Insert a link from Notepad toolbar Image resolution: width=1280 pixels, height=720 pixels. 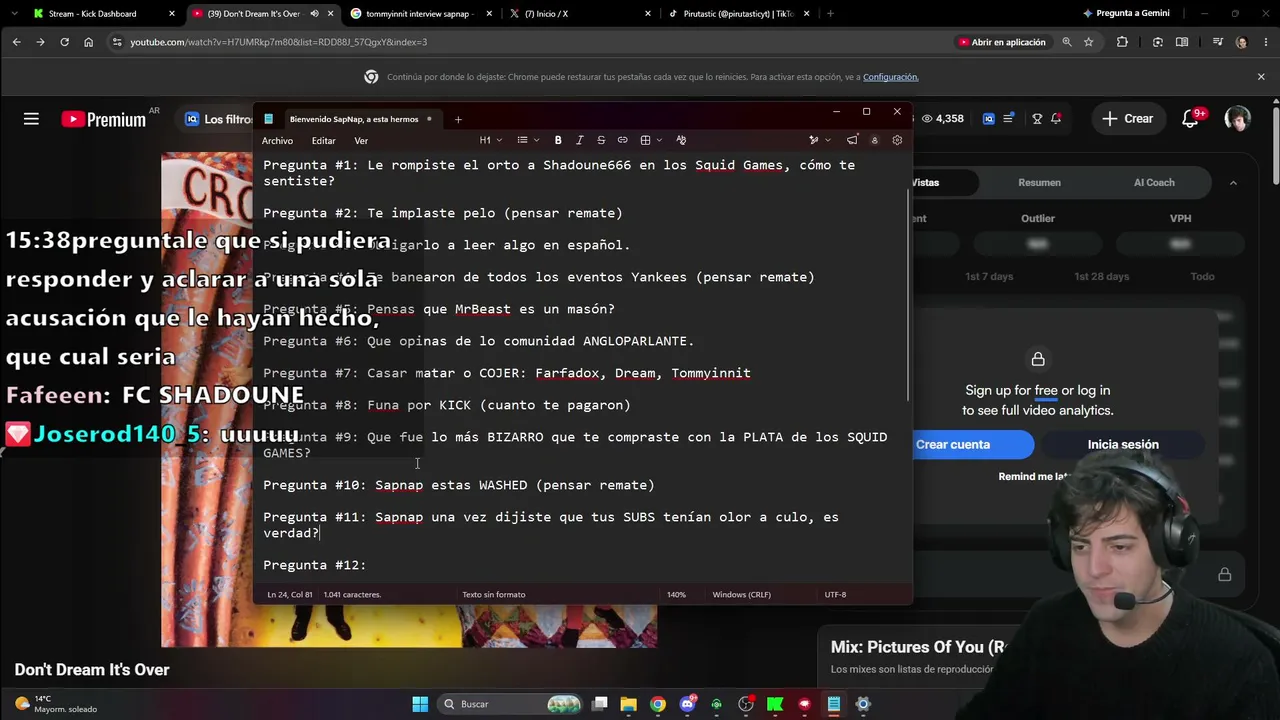[x=622, y=140]
